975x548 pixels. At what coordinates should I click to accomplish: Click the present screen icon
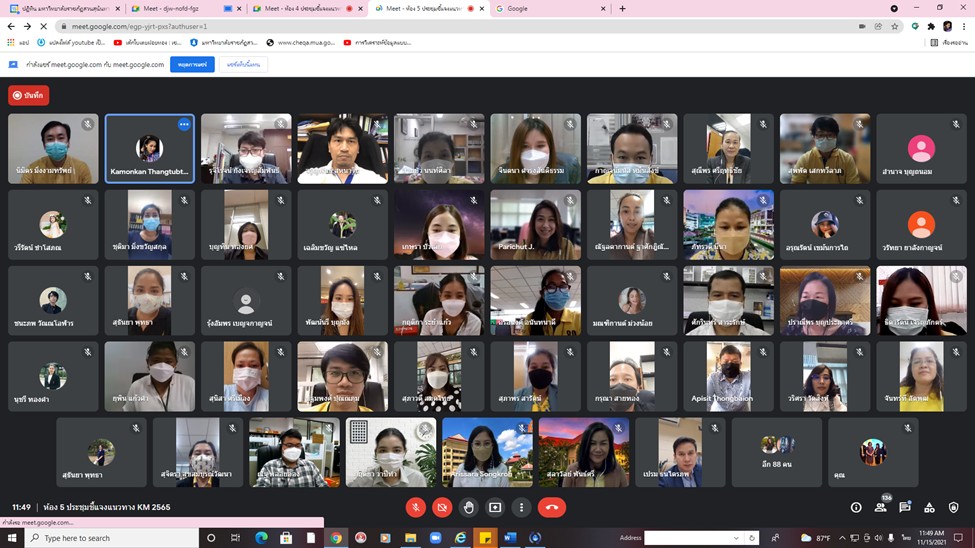coord(495,507)
